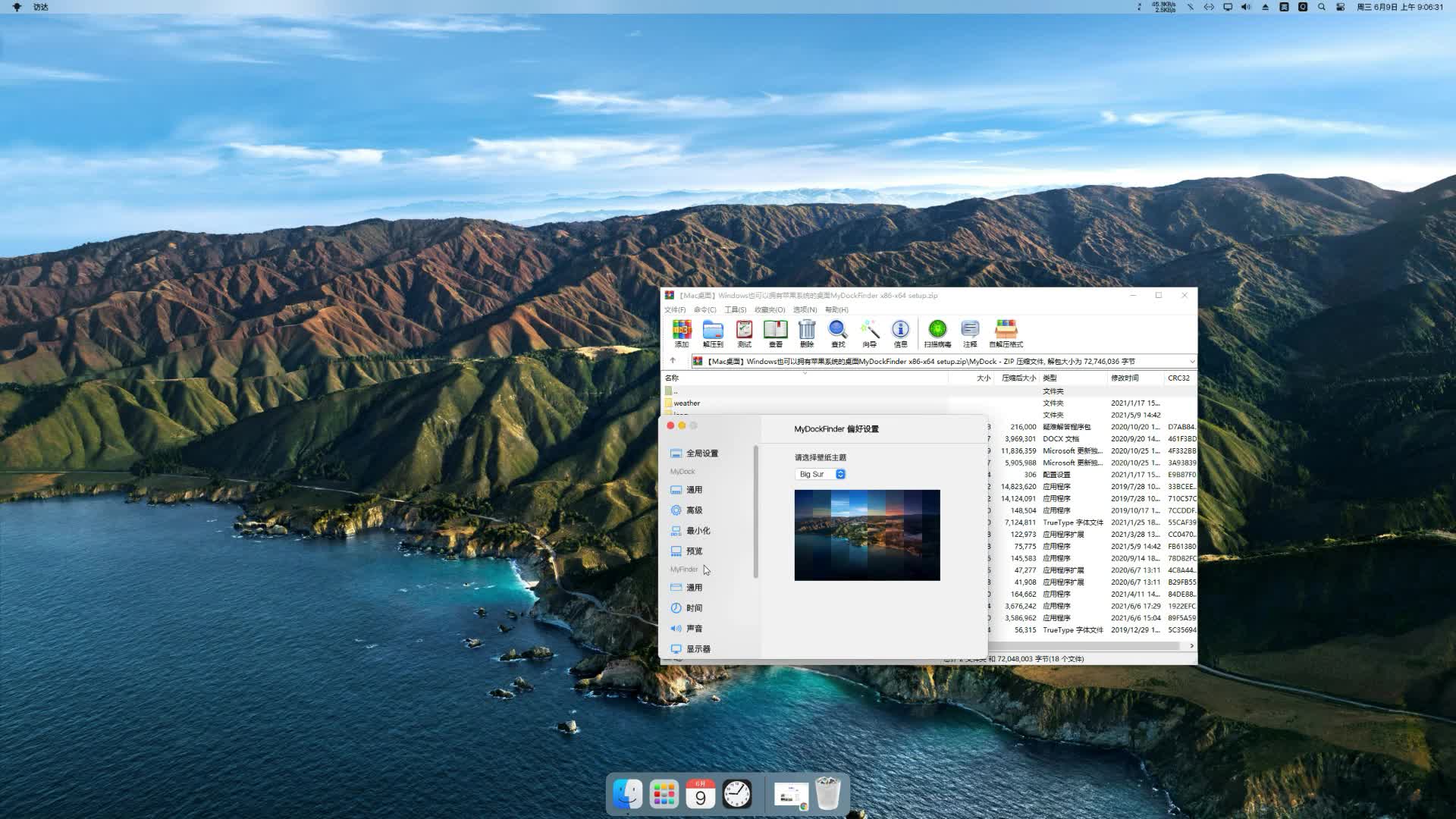Viewport: 1456px width, 819px height.
Task: Click the 注释 (Comment) toolbar icon
Action: 970,333
